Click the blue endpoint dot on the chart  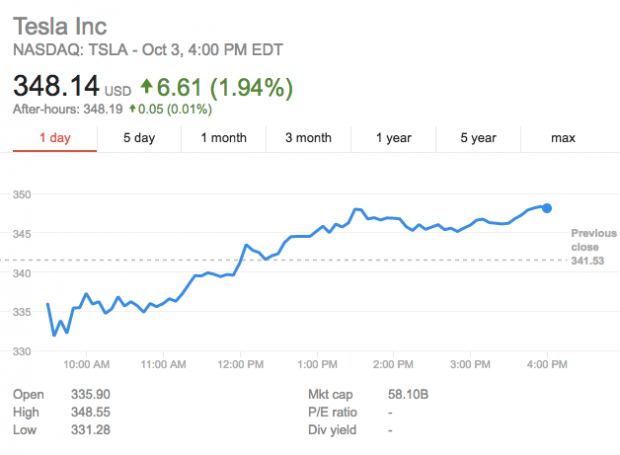(546, 208)
